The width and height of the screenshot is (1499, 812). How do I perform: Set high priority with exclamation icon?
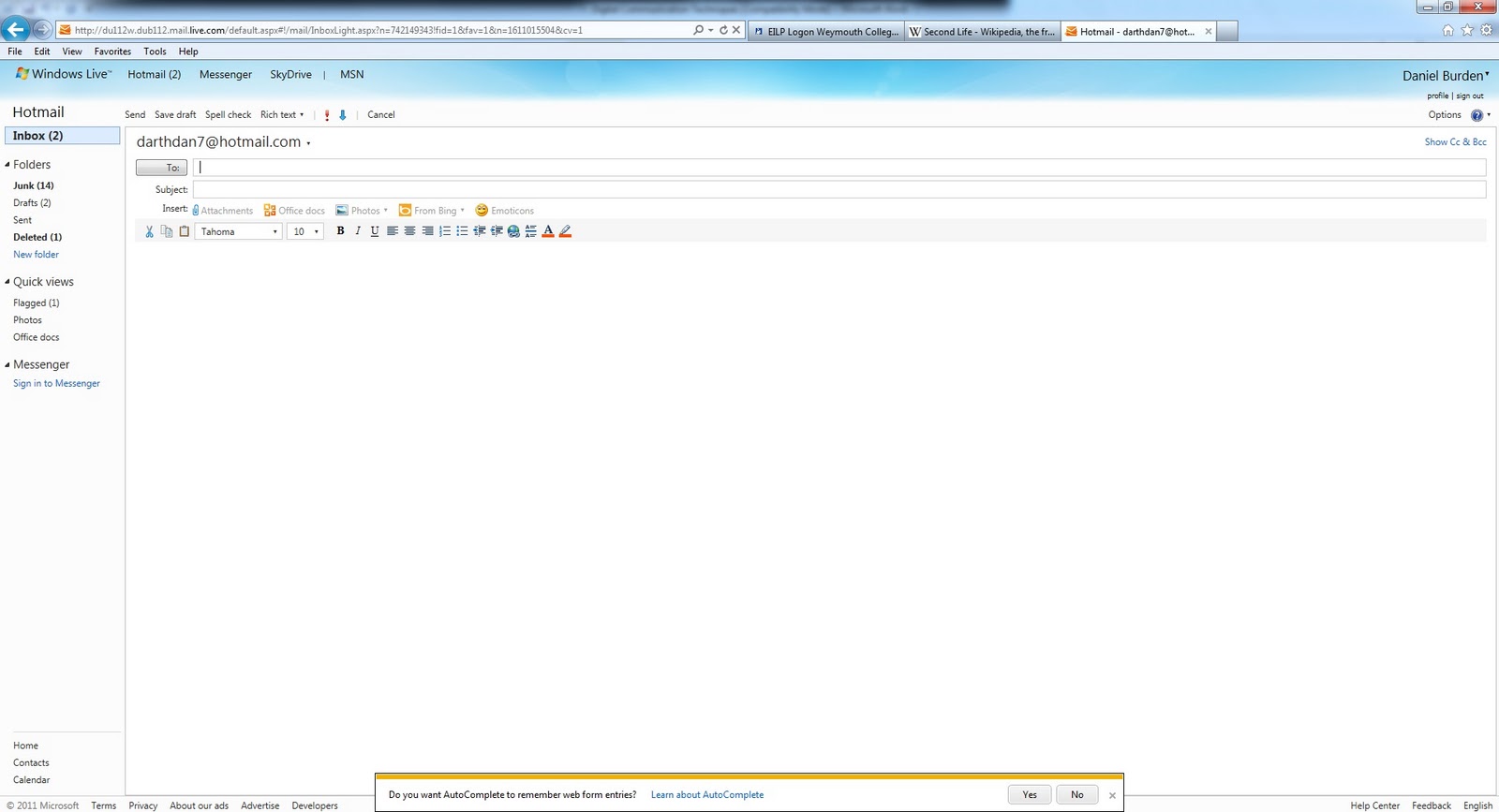click(x=327, y=115)
